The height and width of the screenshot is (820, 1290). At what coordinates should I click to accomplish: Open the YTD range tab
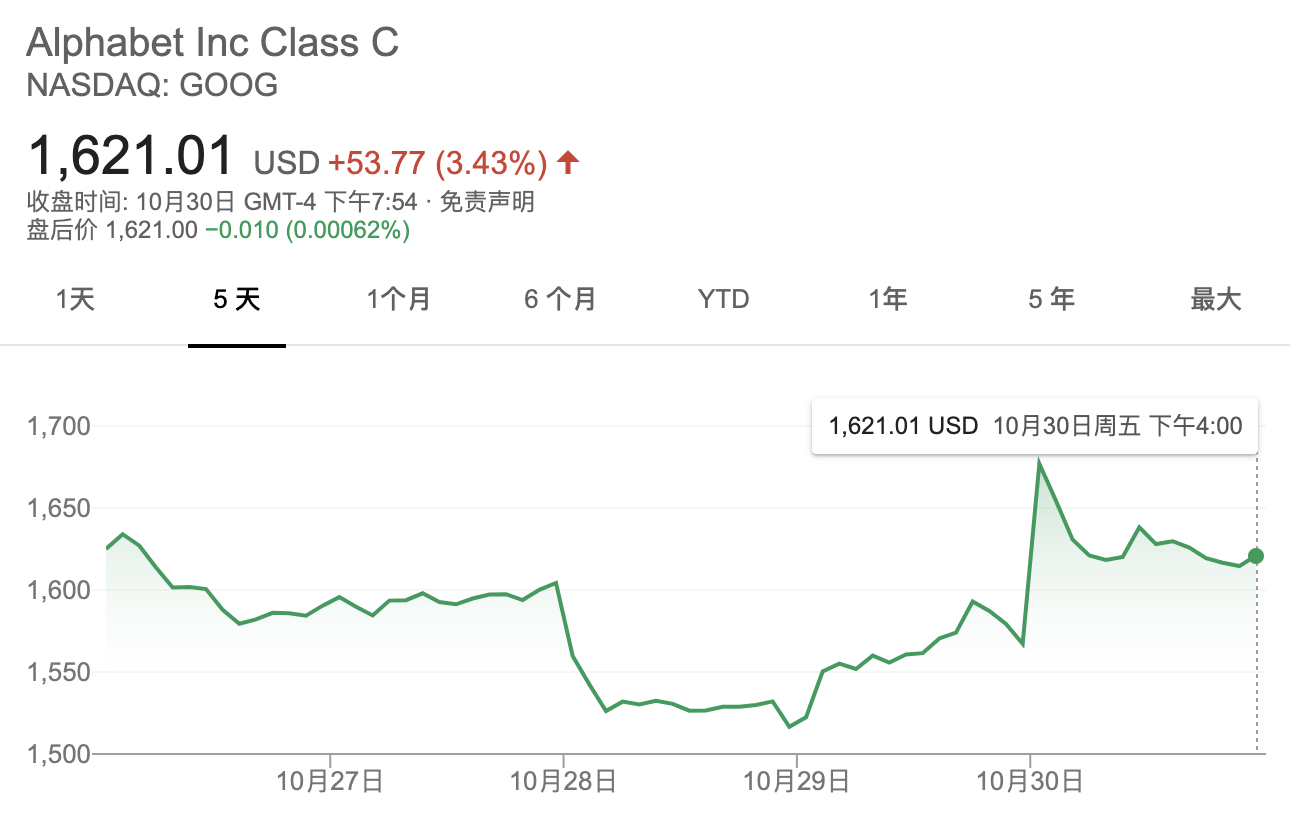click(x=724, y=299)
